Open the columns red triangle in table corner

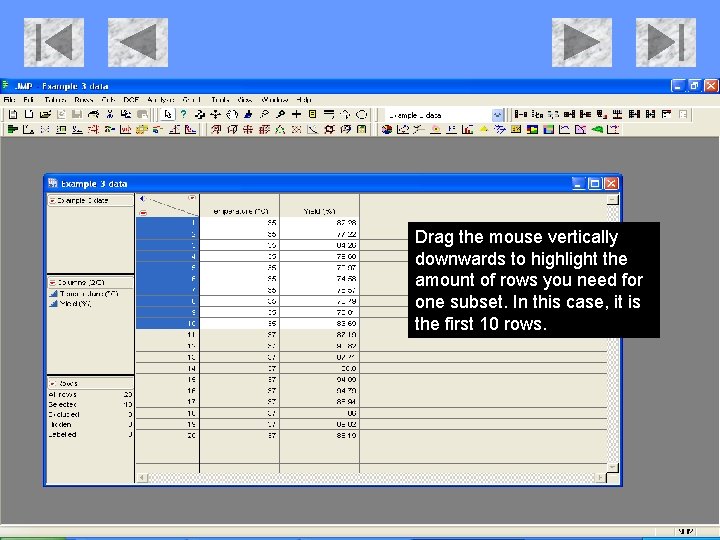tap(192, 198)
